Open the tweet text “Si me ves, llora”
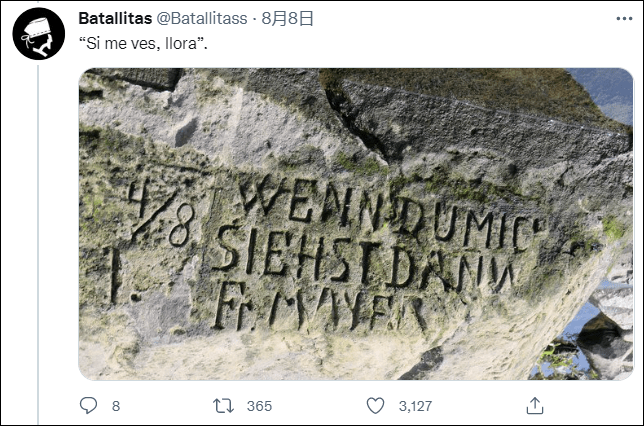 143,44
